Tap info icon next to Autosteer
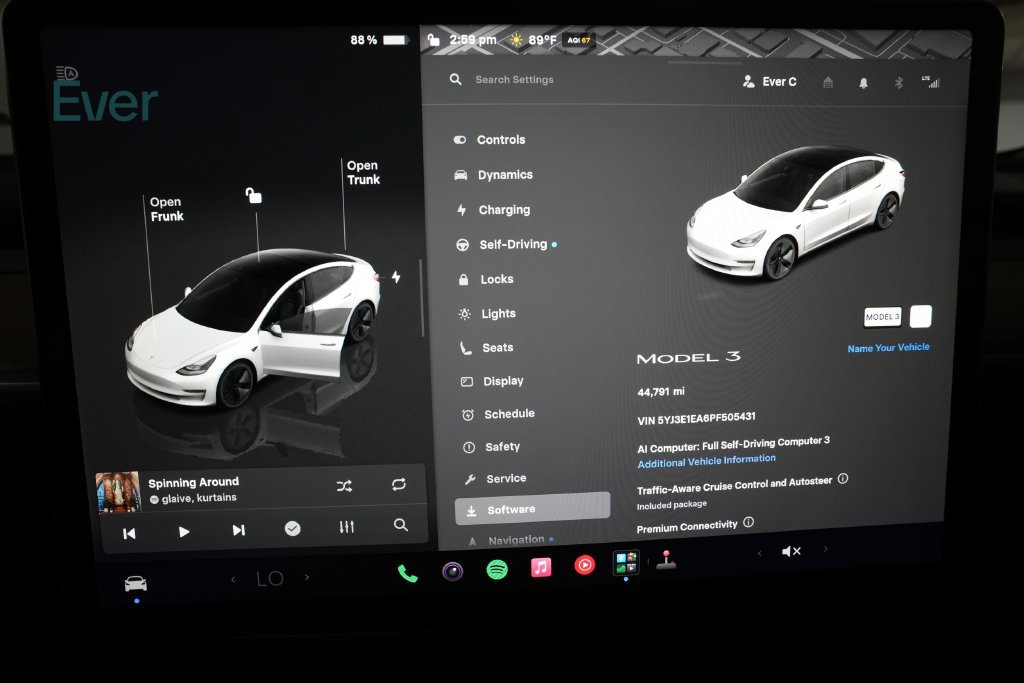The width and height of the screenshot is (1024, 683). click(843, 479)
